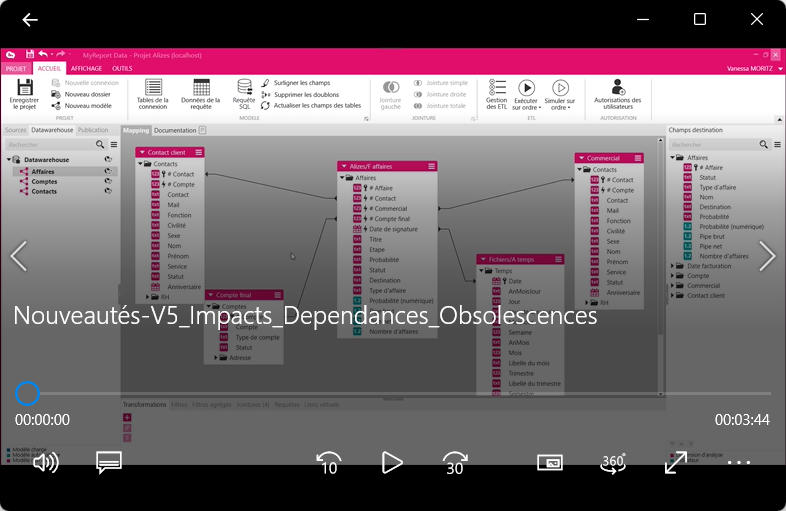Select the ACCUEIL ribbon tab

click(49, 68)
